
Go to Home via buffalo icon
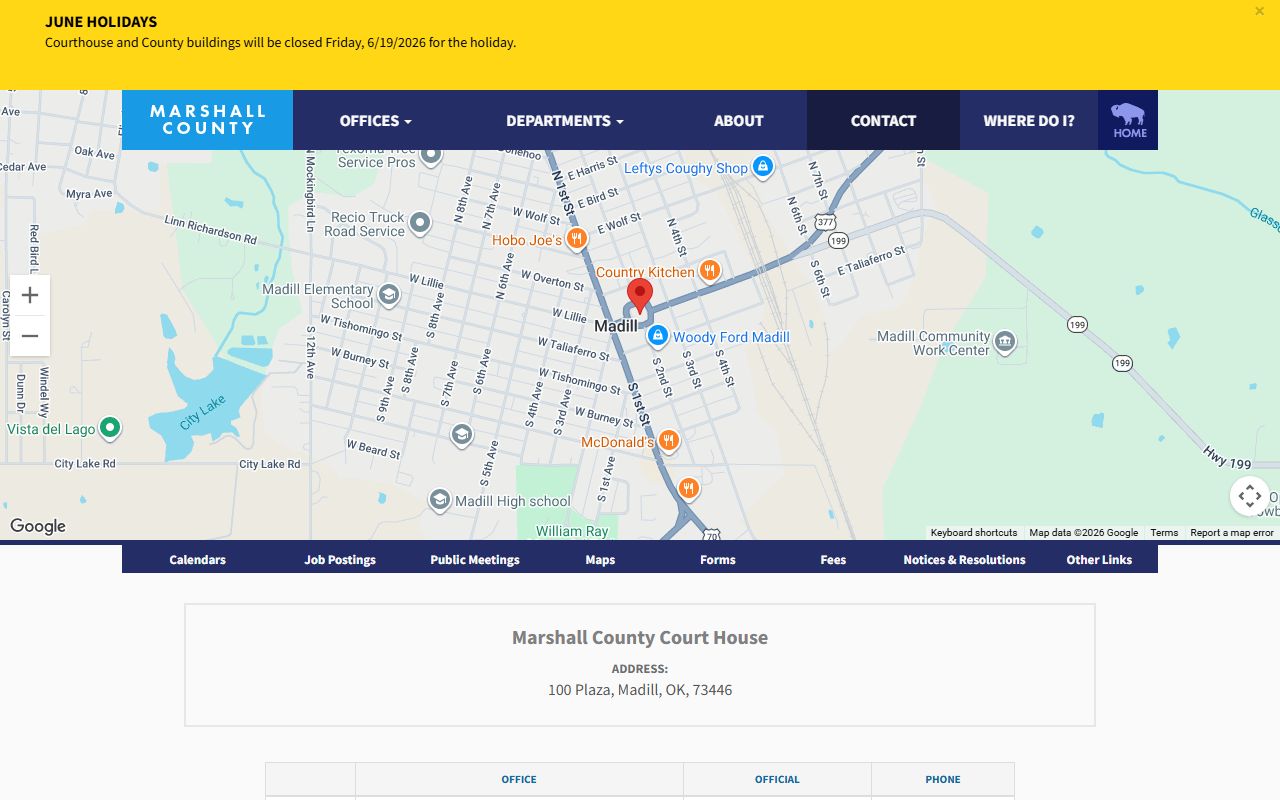(1128, 121)
